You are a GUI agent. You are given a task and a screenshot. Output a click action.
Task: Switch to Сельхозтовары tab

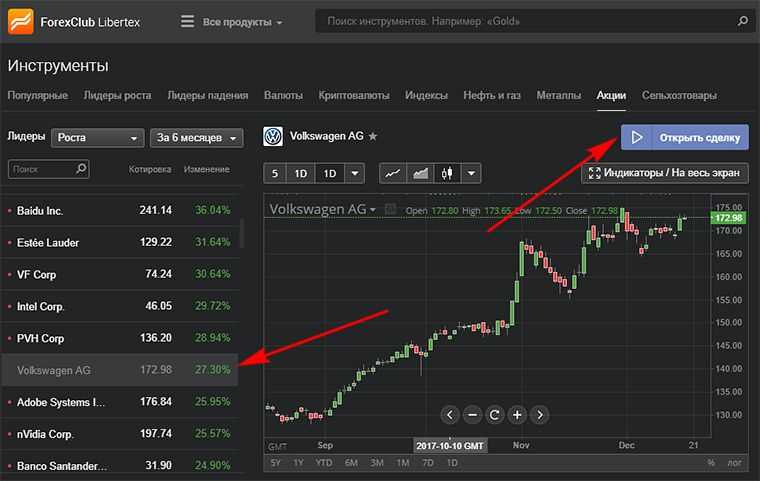pos(679,96)
